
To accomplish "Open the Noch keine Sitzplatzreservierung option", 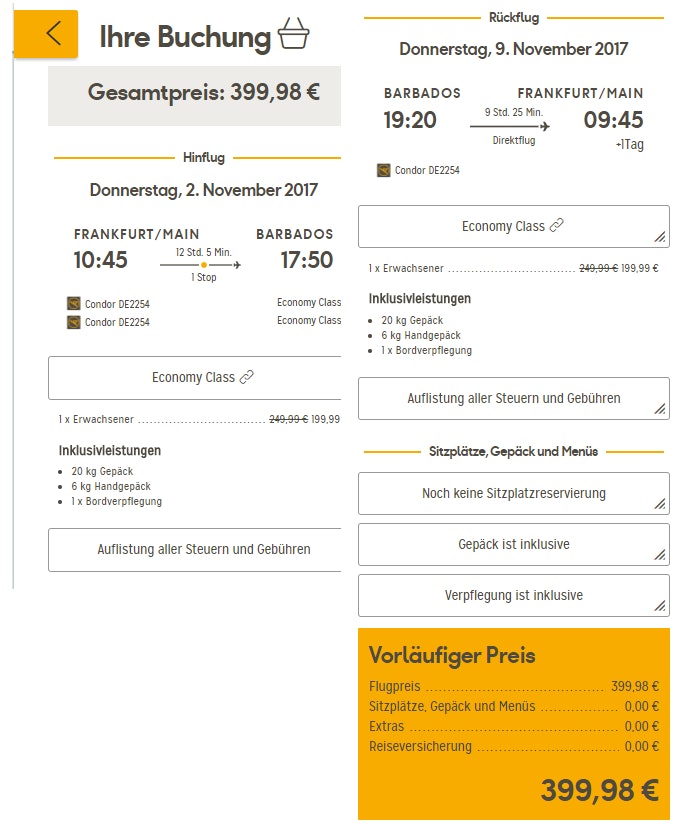I will click(x=513, y=493).
